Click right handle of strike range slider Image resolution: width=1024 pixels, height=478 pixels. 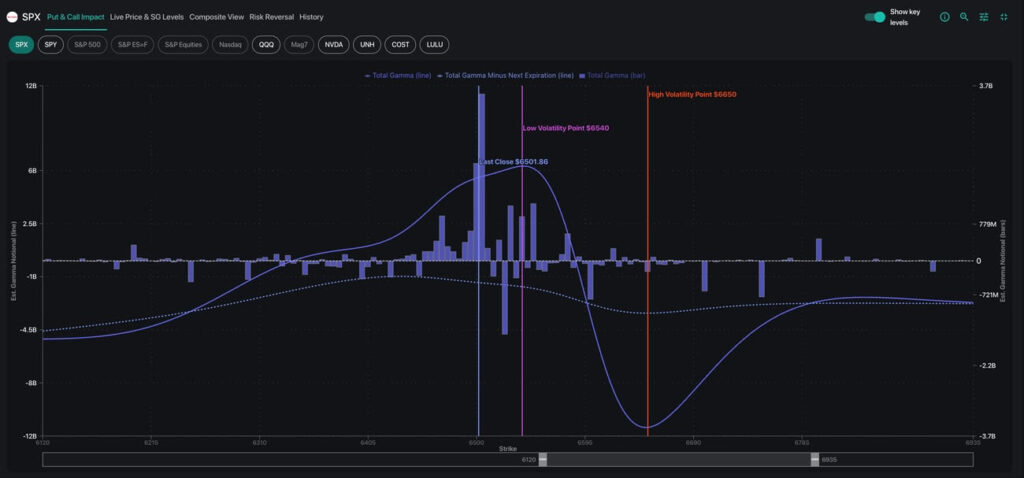[816, 459]
